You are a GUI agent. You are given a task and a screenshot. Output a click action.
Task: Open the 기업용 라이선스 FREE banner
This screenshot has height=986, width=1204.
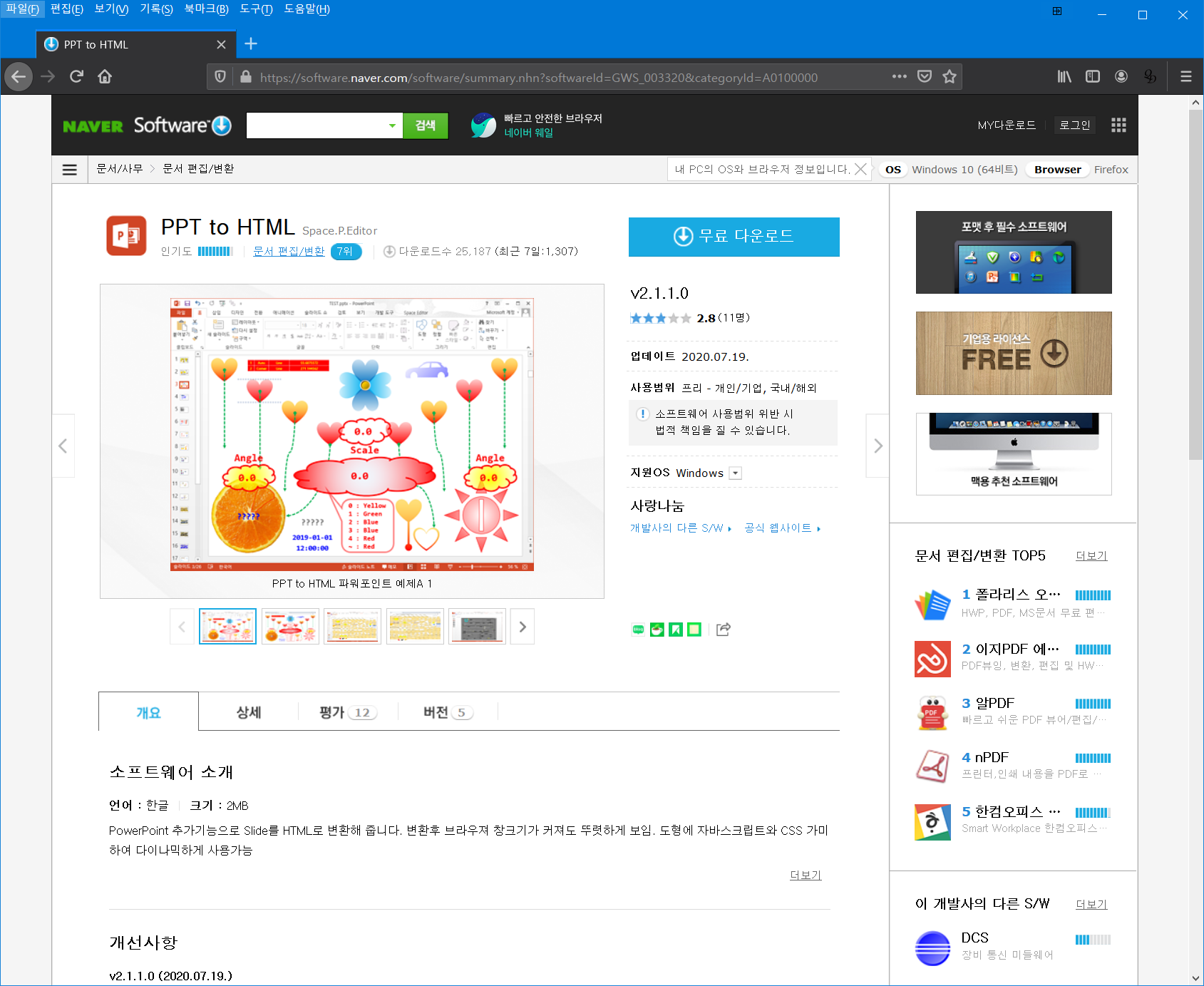coord(1014,353)
